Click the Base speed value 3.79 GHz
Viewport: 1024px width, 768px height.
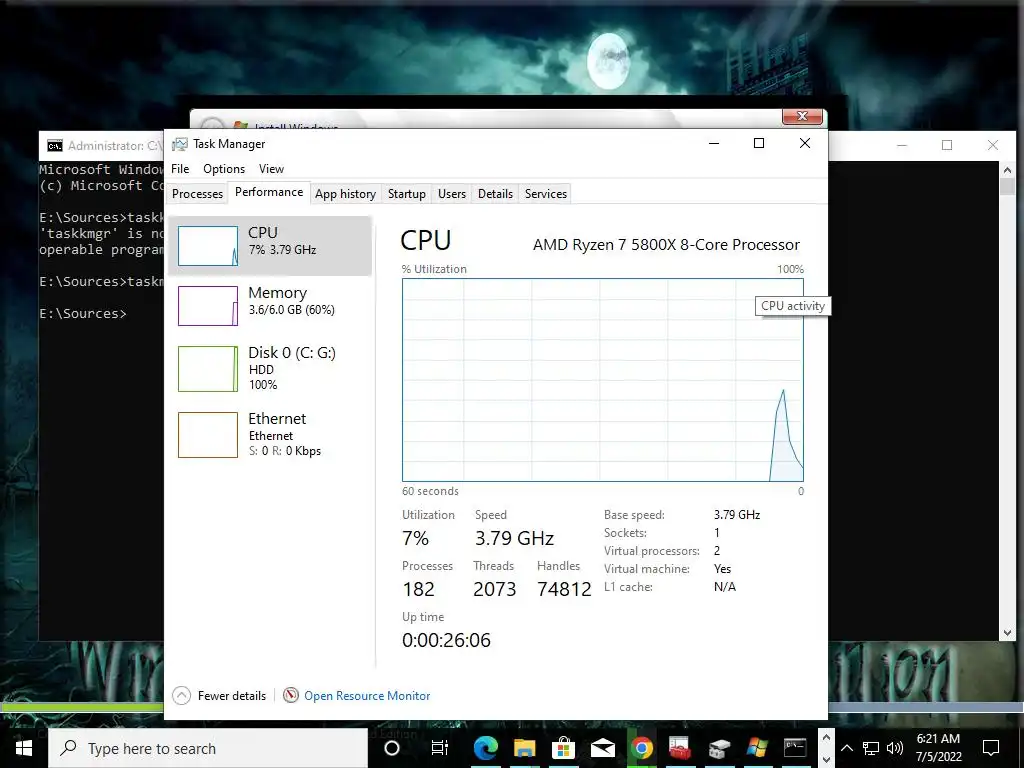(737, 515)
